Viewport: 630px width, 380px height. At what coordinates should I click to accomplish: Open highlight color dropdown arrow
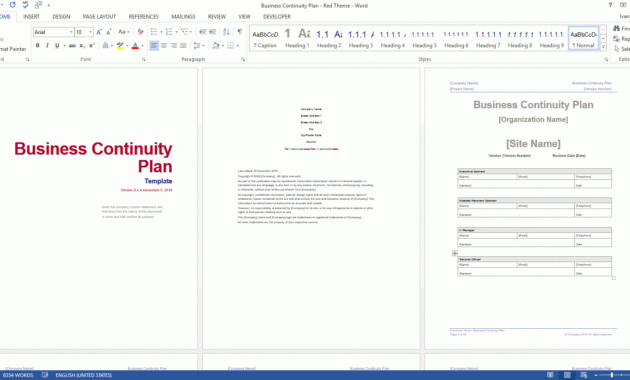point(127,46)
